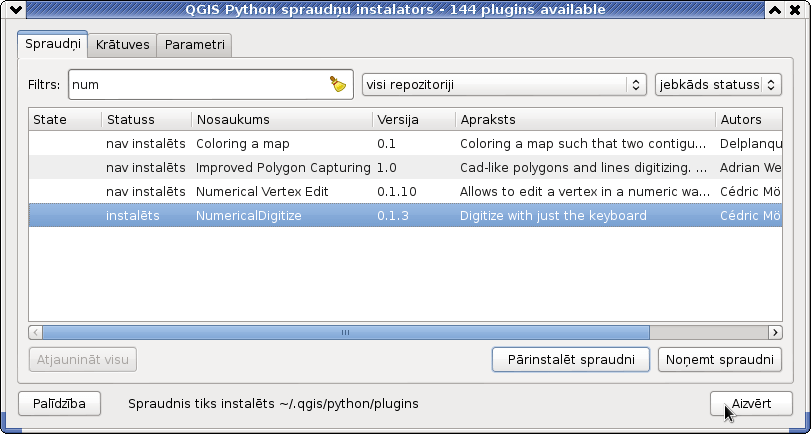Click the 'instalēts' status cell
Screen dimensions: 811x434
133,216
